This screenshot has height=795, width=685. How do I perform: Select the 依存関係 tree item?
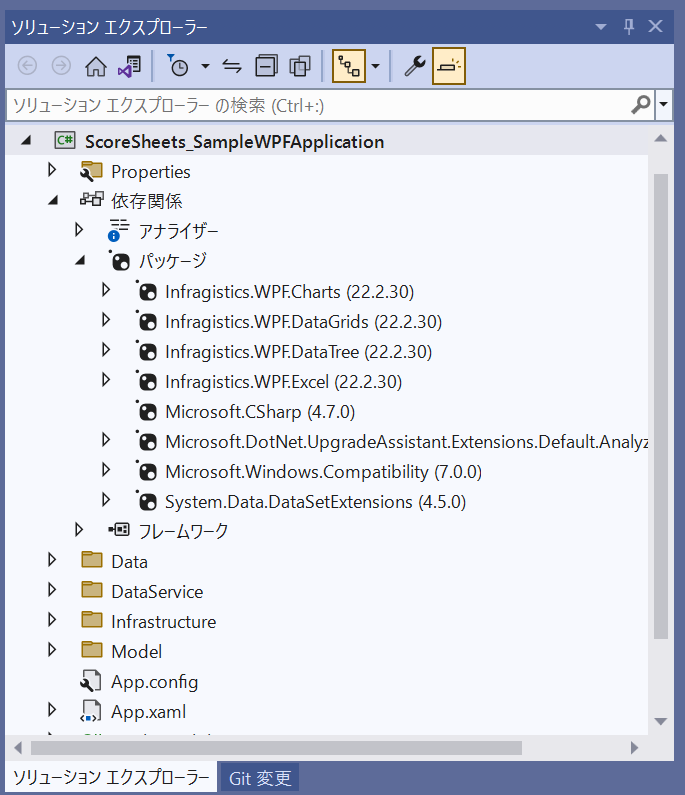pos(147,201)
